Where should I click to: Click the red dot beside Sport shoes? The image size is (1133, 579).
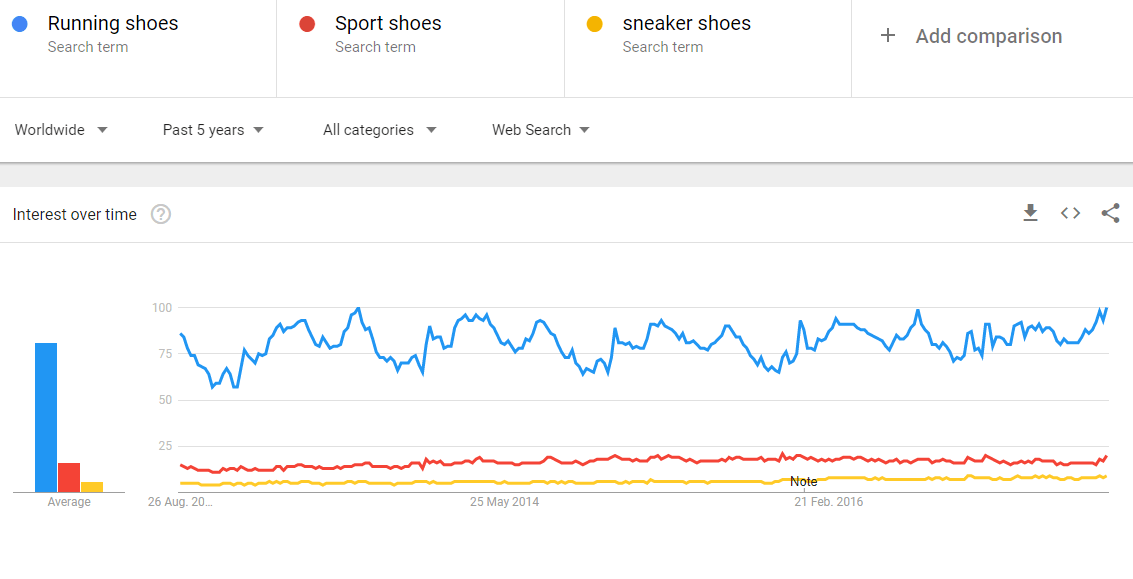click(x=307, y=25)
